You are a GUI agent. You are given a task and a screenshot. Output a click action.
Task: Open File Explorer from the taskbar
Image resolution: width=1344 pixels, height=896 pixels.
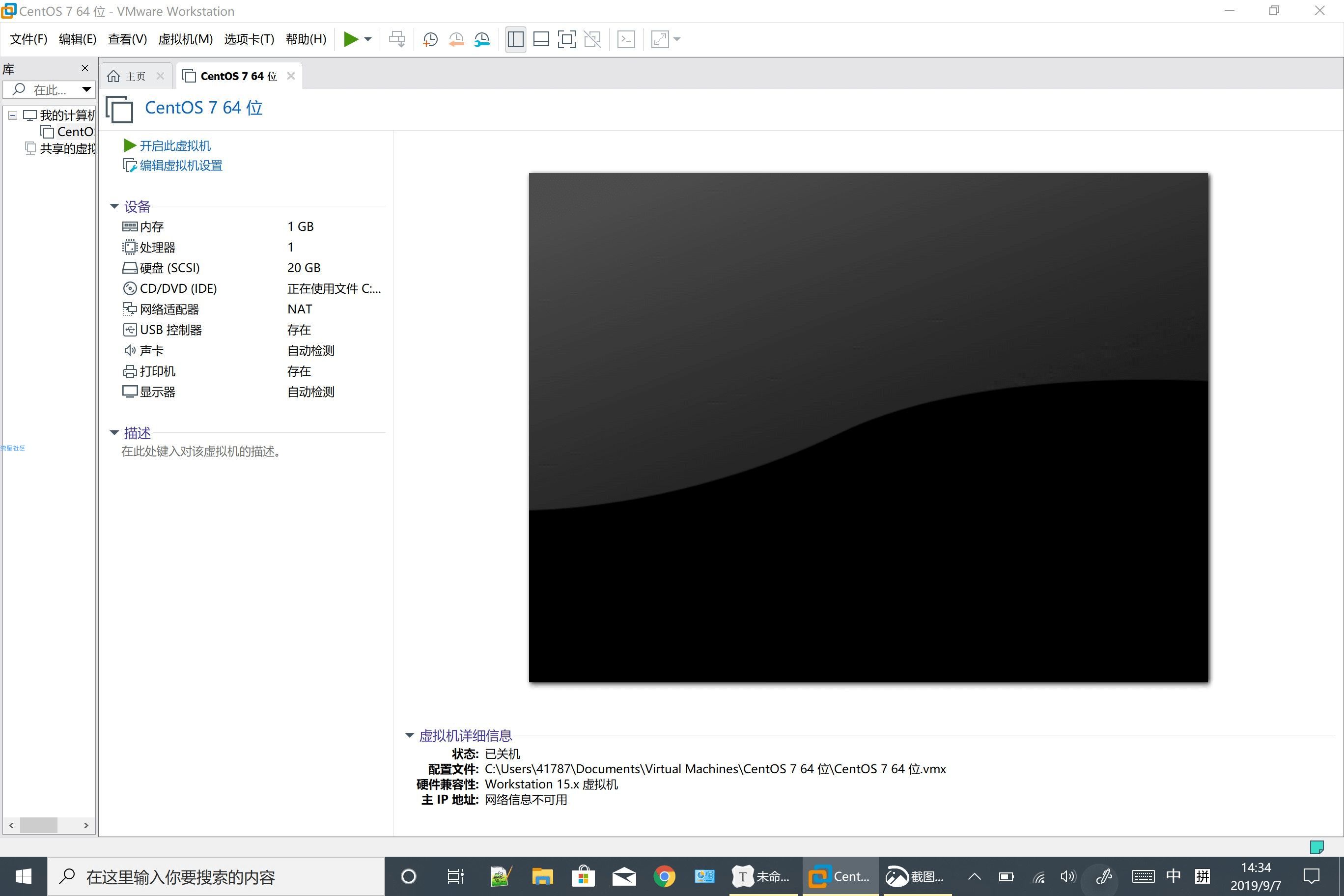click(x=542, y=876)
